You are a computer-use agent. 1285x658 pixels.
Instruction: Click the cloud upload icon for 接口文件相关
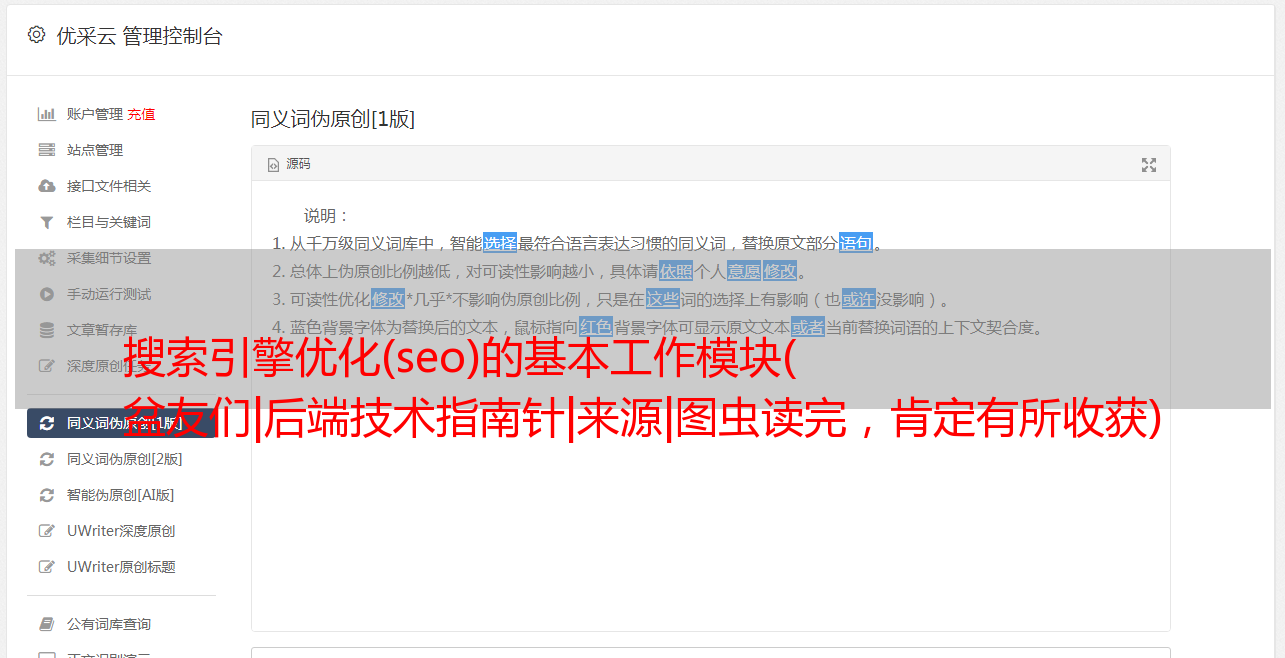click(46, 186)
